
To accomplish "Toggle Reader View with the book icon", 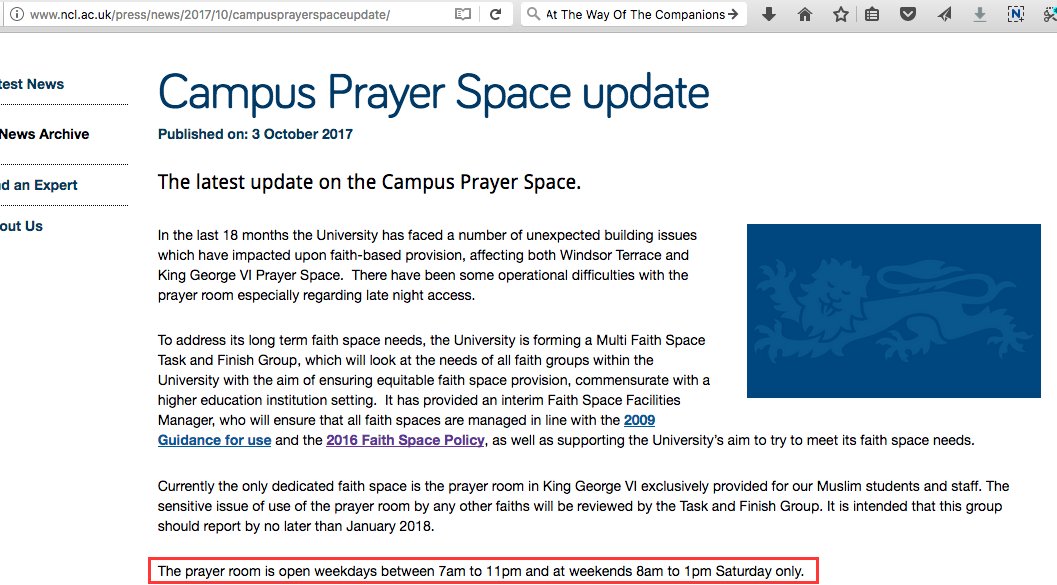I will (x=462, y=14).
